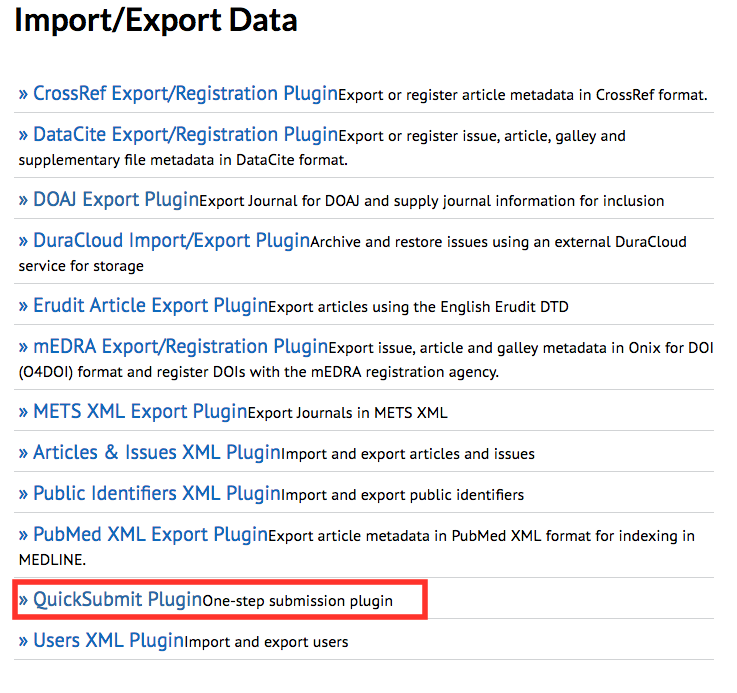
Task: Click the 'Import and export public identifiers' text
Action: [x=402, y=495]
